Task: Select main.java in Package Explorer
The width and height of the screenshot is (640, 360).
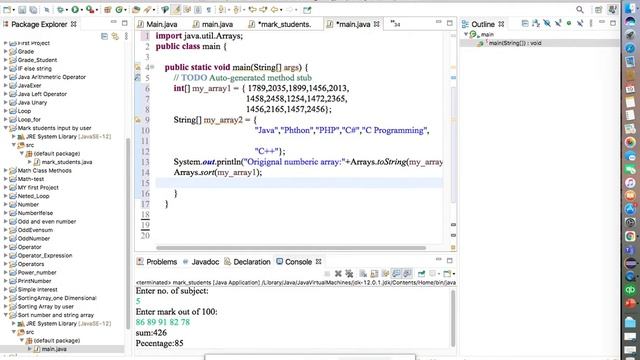Action: (54, 349)
